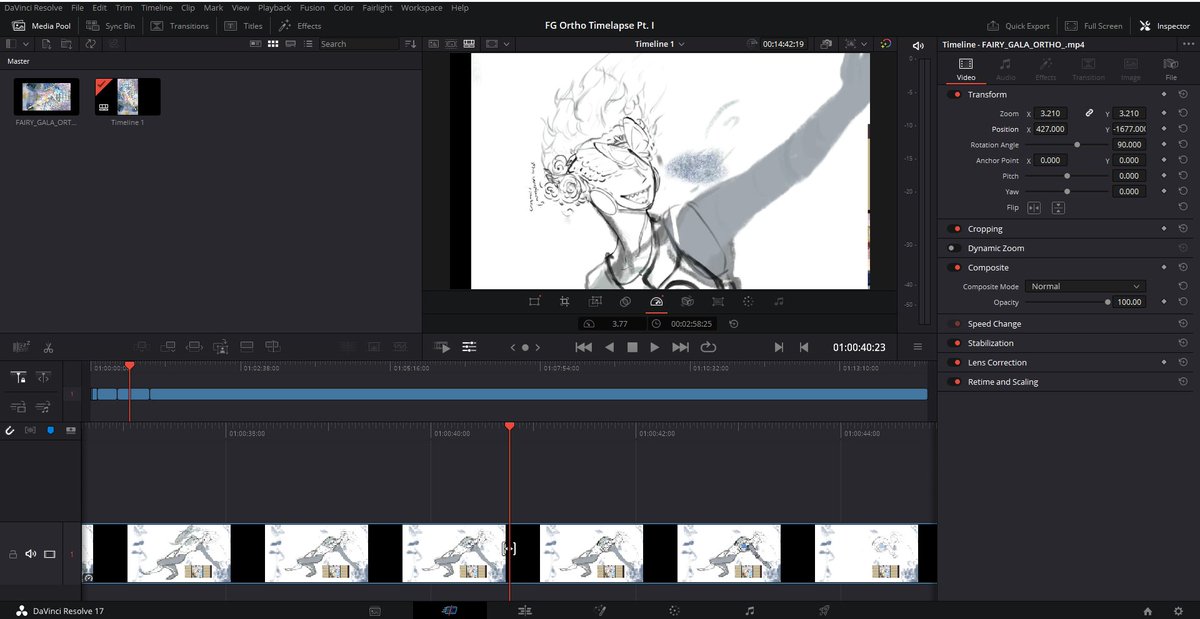This screenshot has width=1200, height=619.
Task: Disable the Composite section toggle
Action: pyautogui.click(x=954, y=267)
